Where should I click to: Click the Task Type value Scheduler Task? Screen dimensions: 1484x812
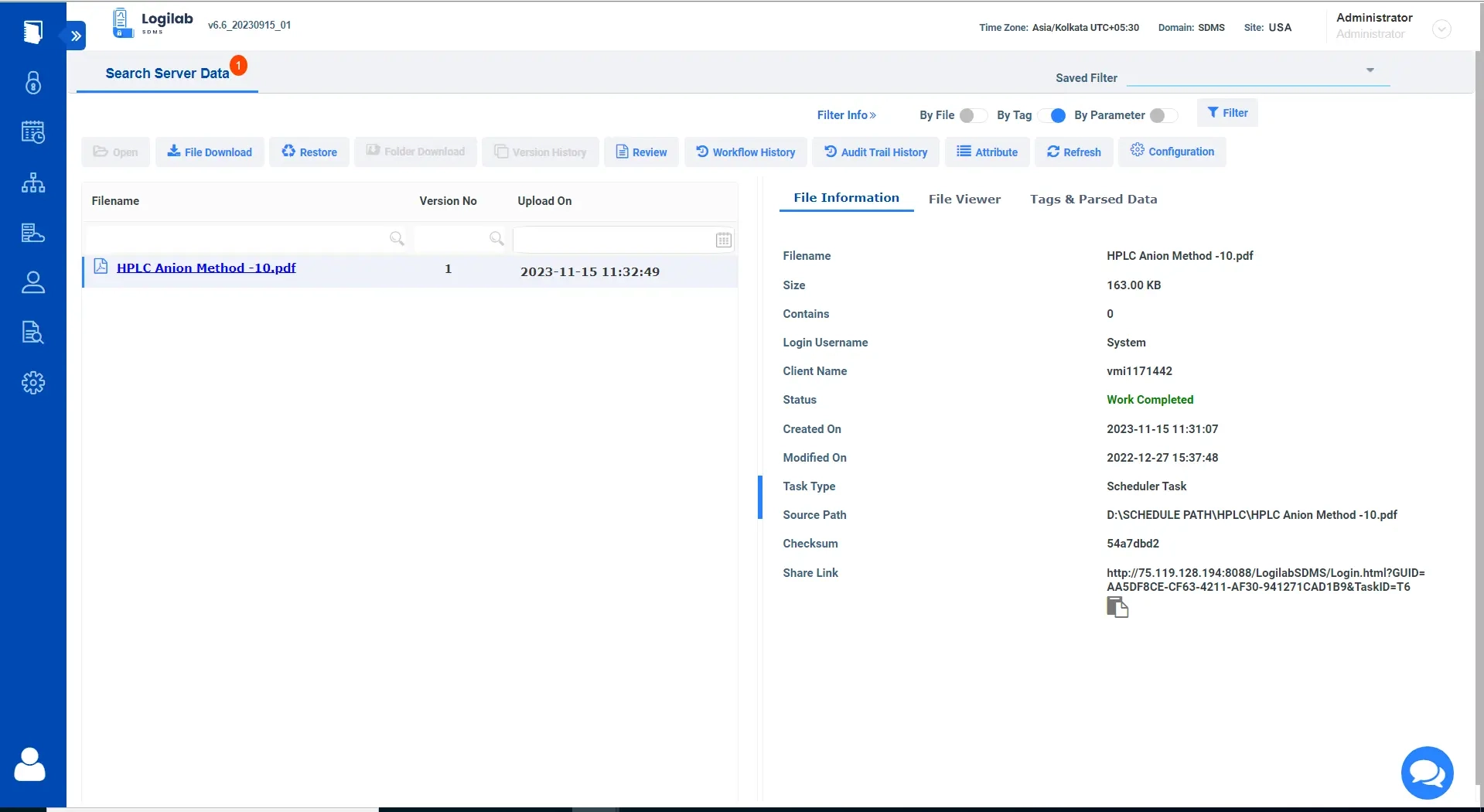coord(1146,486)
